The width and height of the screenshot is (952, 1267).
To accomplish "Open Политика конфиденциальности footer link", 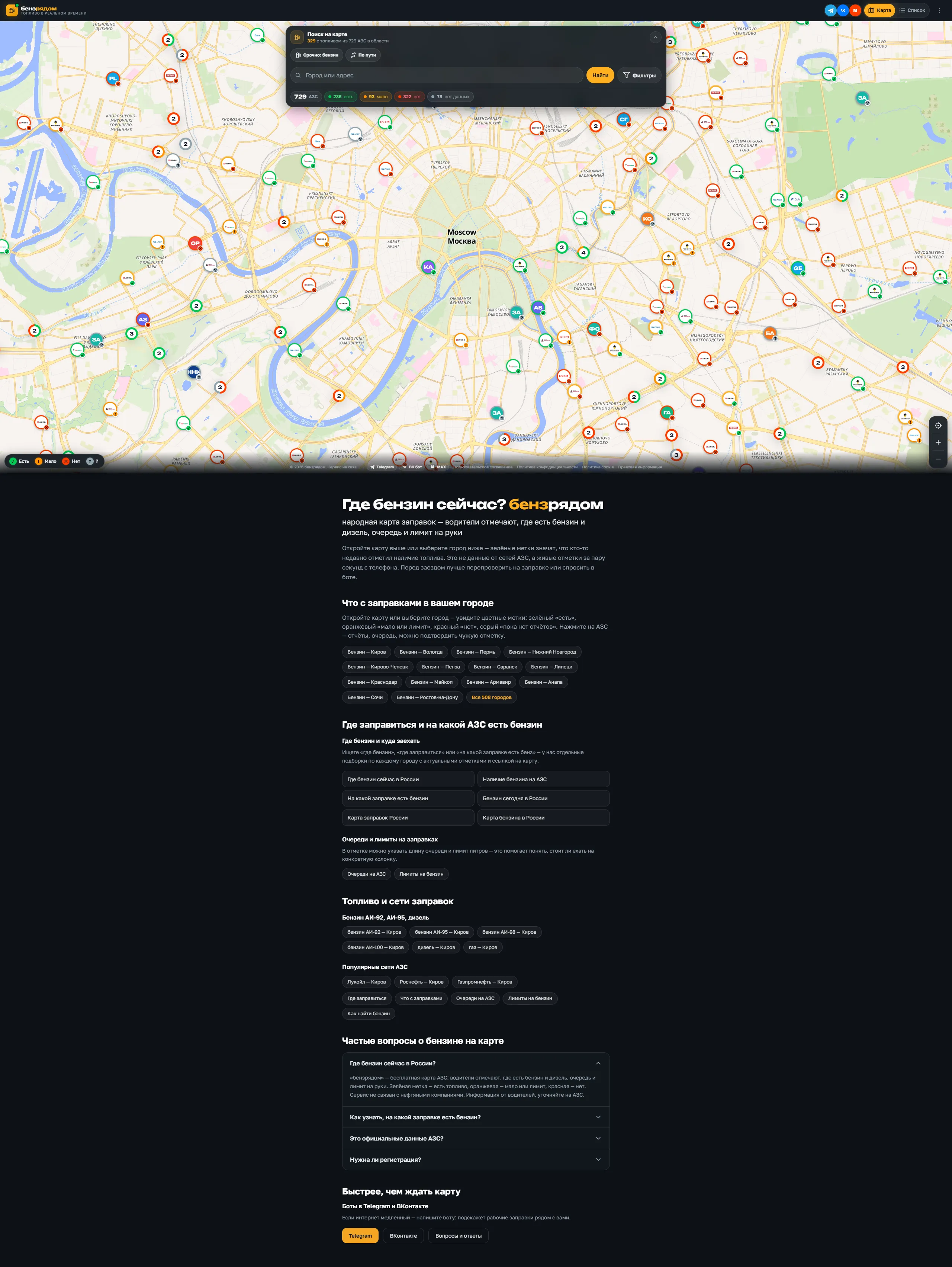I will click(547, 467).
